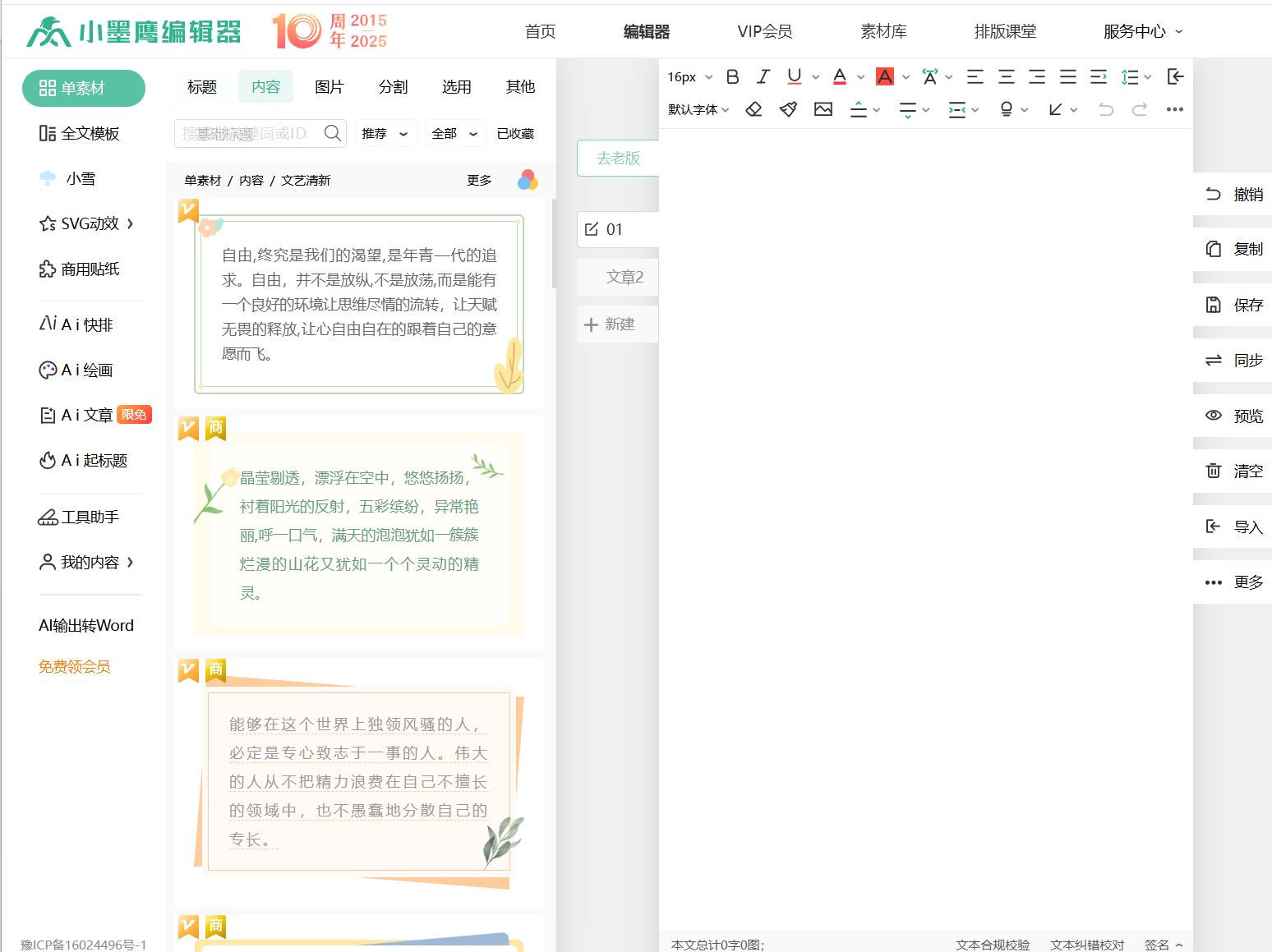The height and width of the screenshot is (952, 1272).
Task: Click the italic formatting icon
Action: tap(763, 76)
